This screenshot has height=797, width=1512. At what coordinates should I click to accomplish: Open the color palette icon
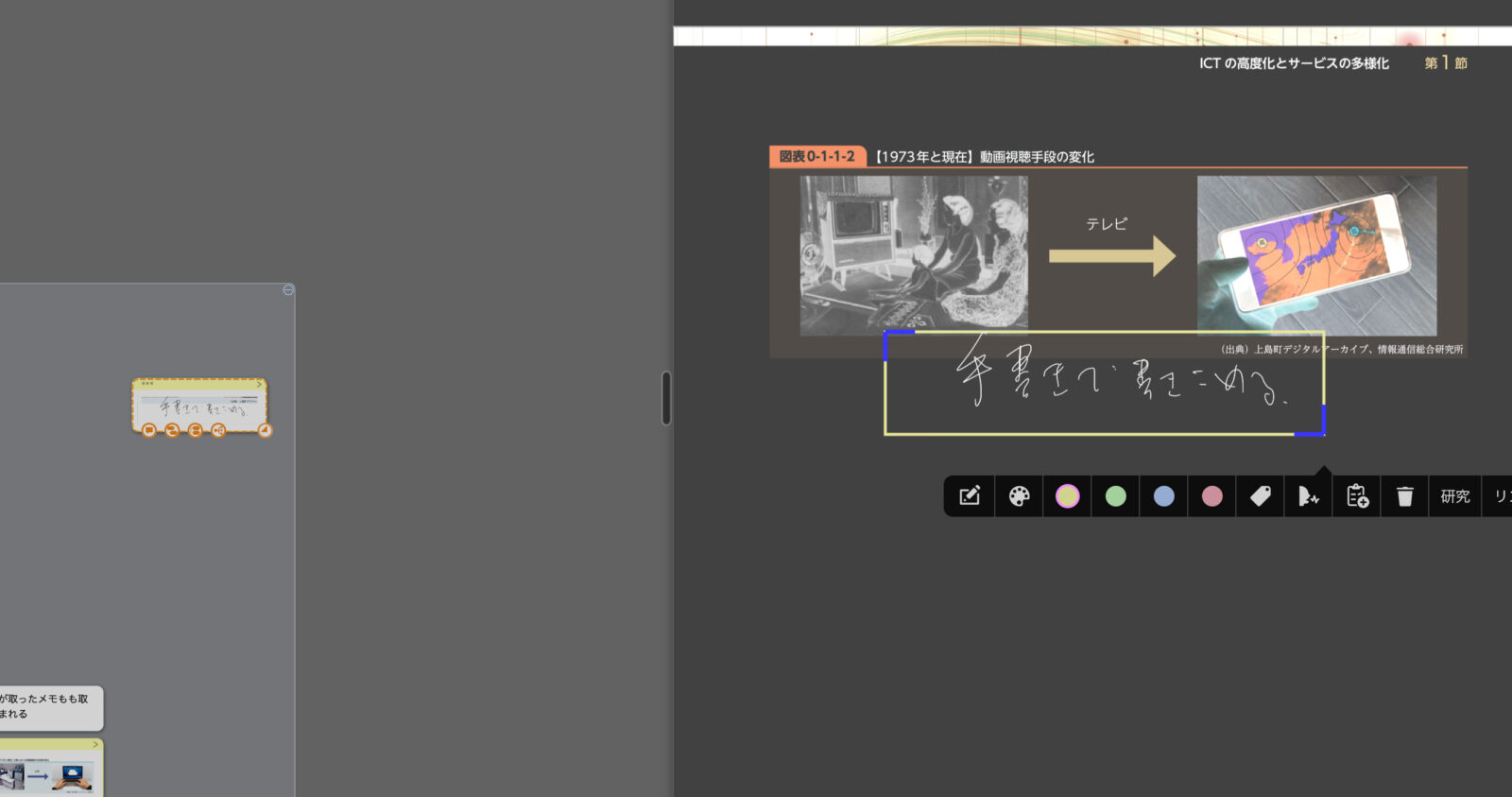tap(1019, 496)
